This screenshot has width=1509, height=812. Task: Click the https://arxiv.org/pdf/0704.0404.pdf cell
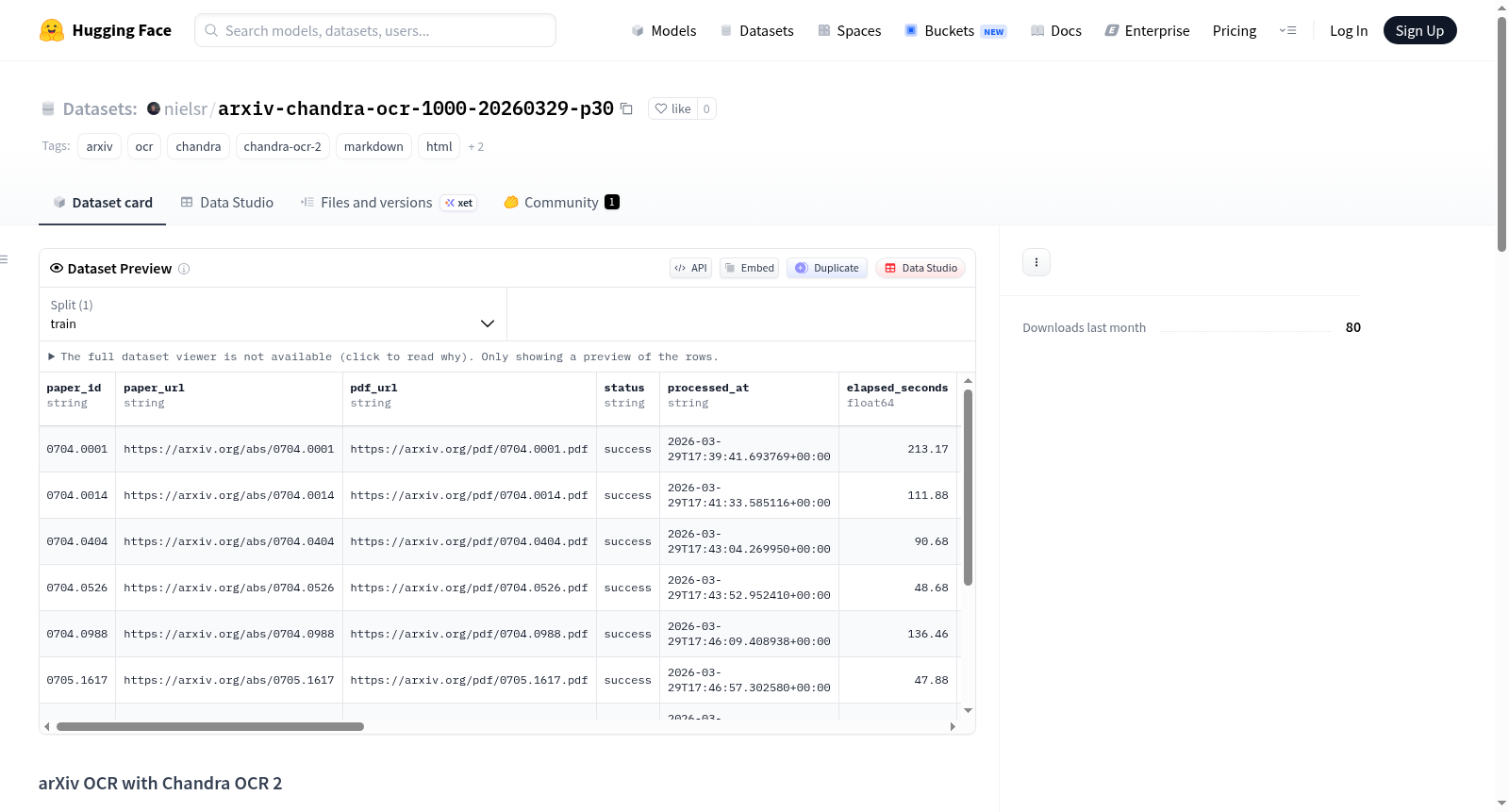470,541
